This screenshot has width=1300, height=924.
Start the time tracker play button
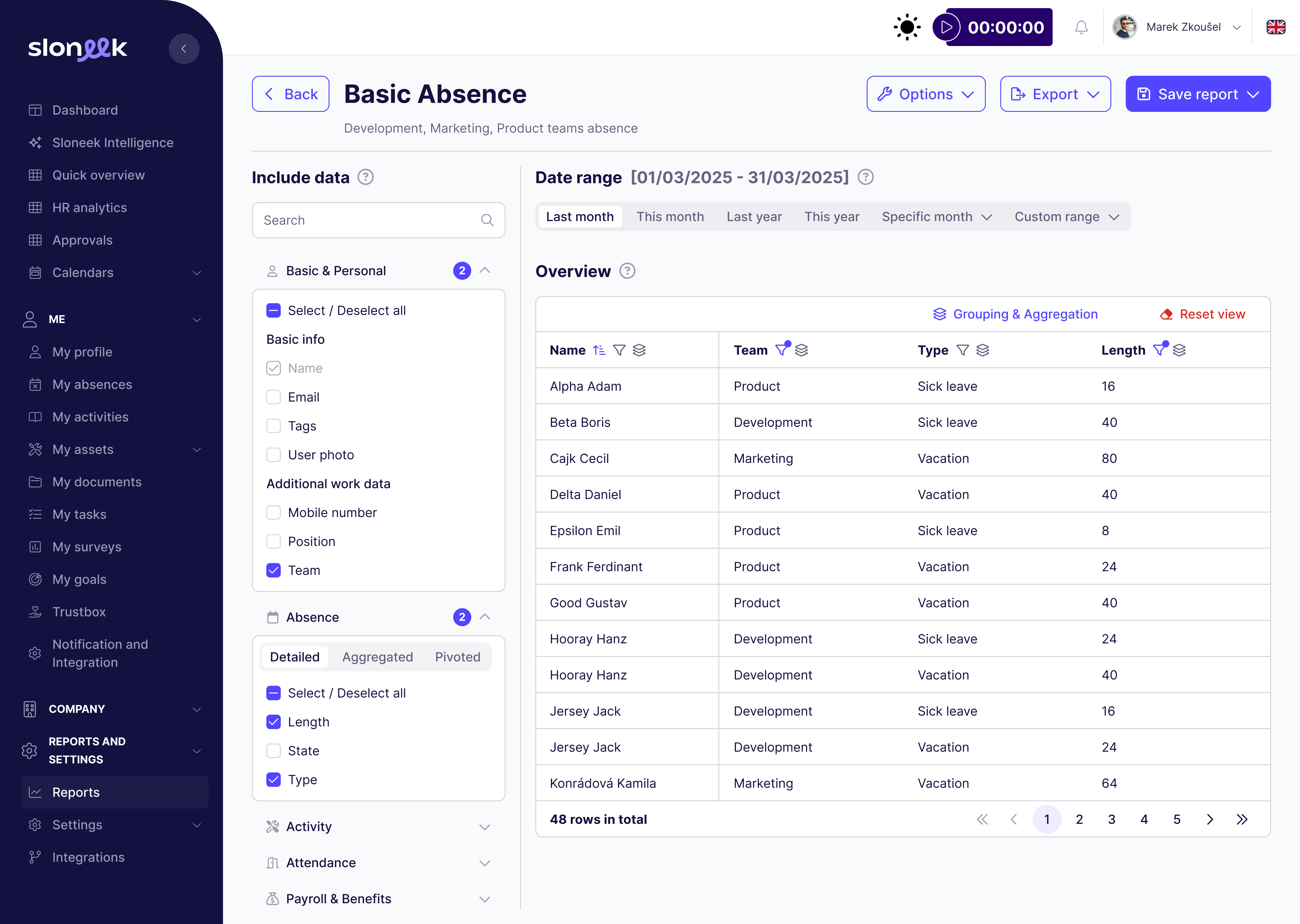pyautogui.click(x=947, y=27)
